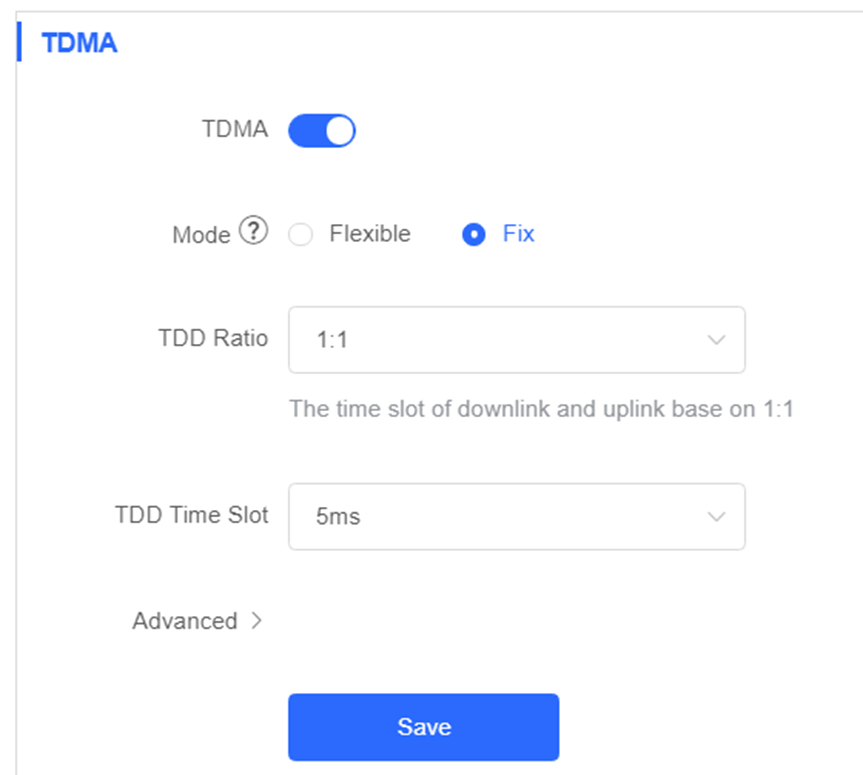This screenshot has width=863, height=775.
Task: Turn off the TDMA toggle switch
Action: [x=322, y=130]
